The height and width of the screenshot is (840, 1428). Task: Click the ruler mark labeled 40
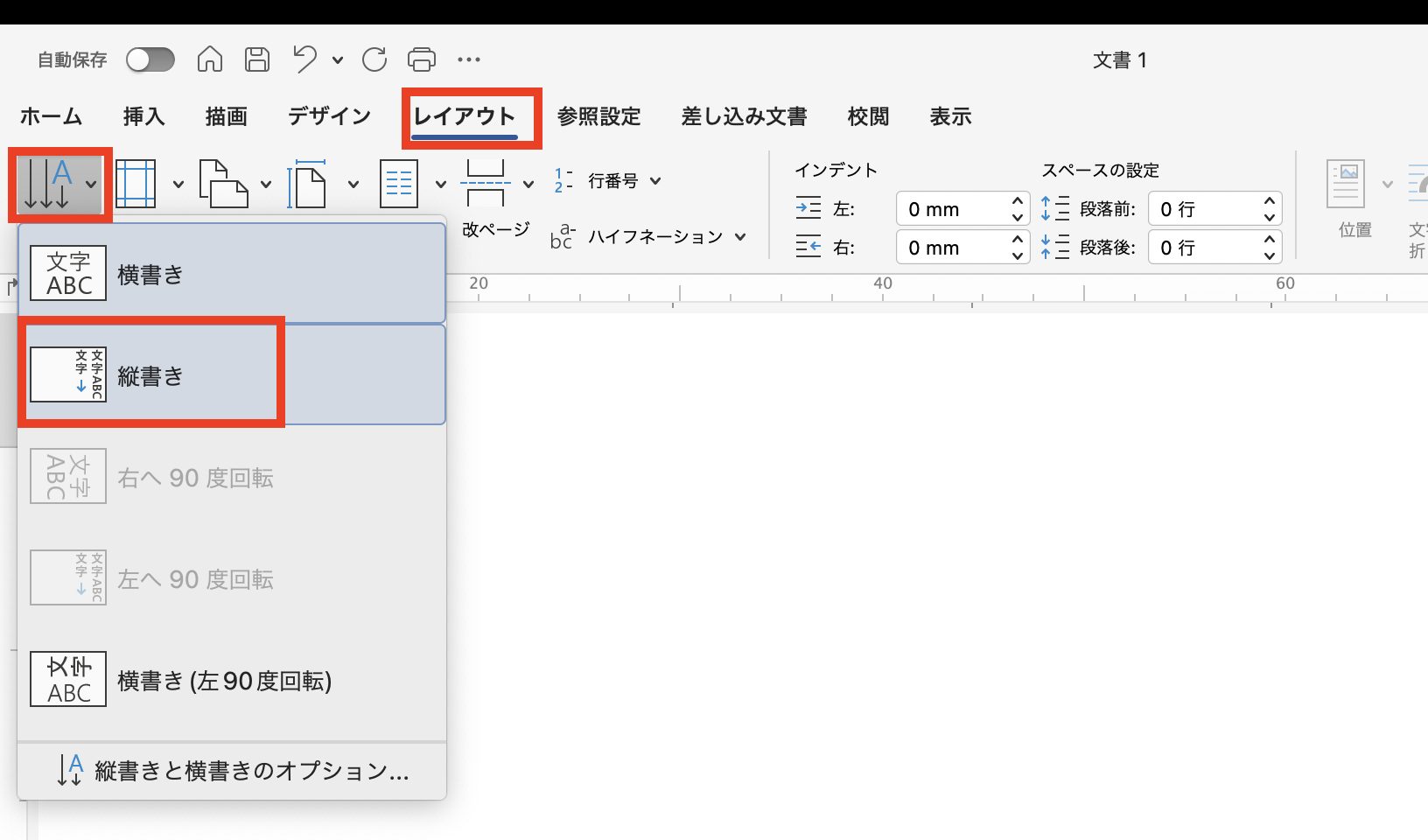[883, 283]
